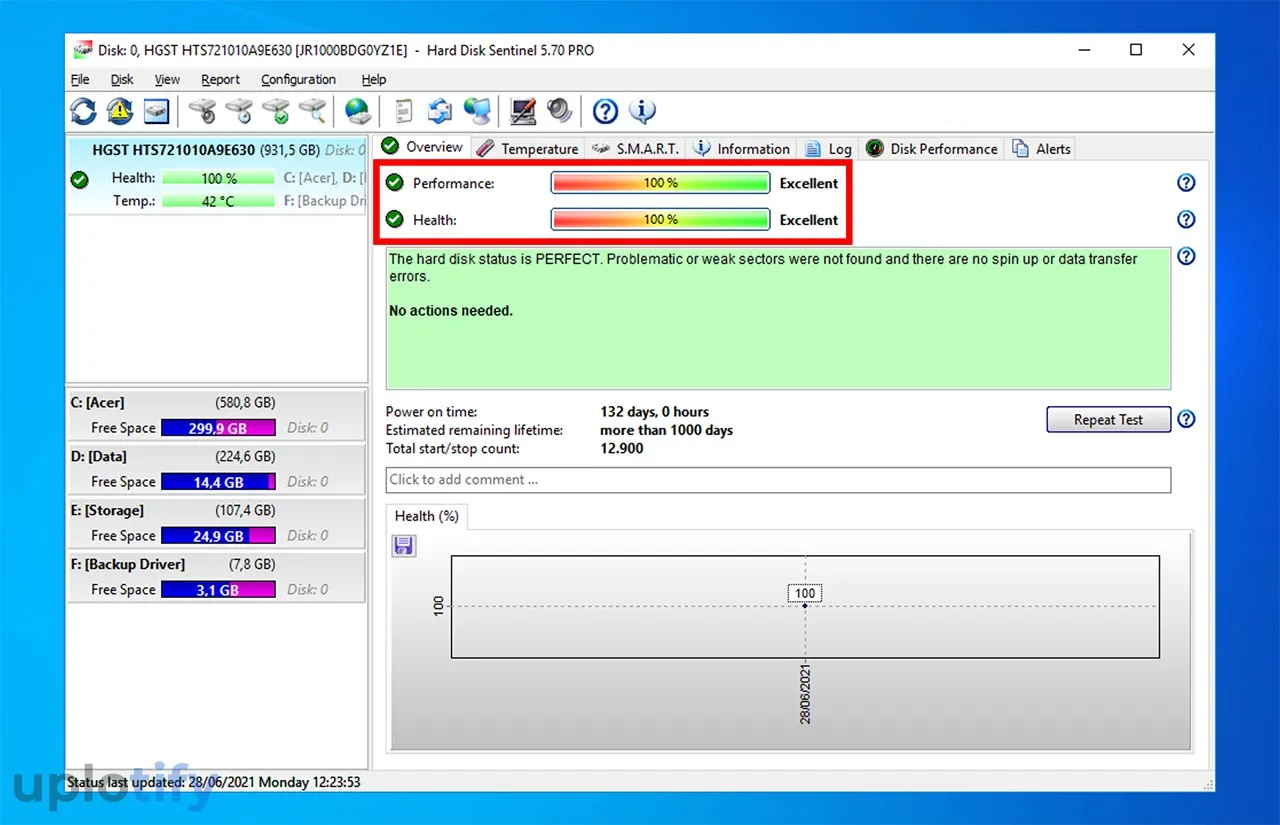This screenshot has height=825, width=1280.
Task: Click the help icon beside Performance row
Action: [1186, 183]
